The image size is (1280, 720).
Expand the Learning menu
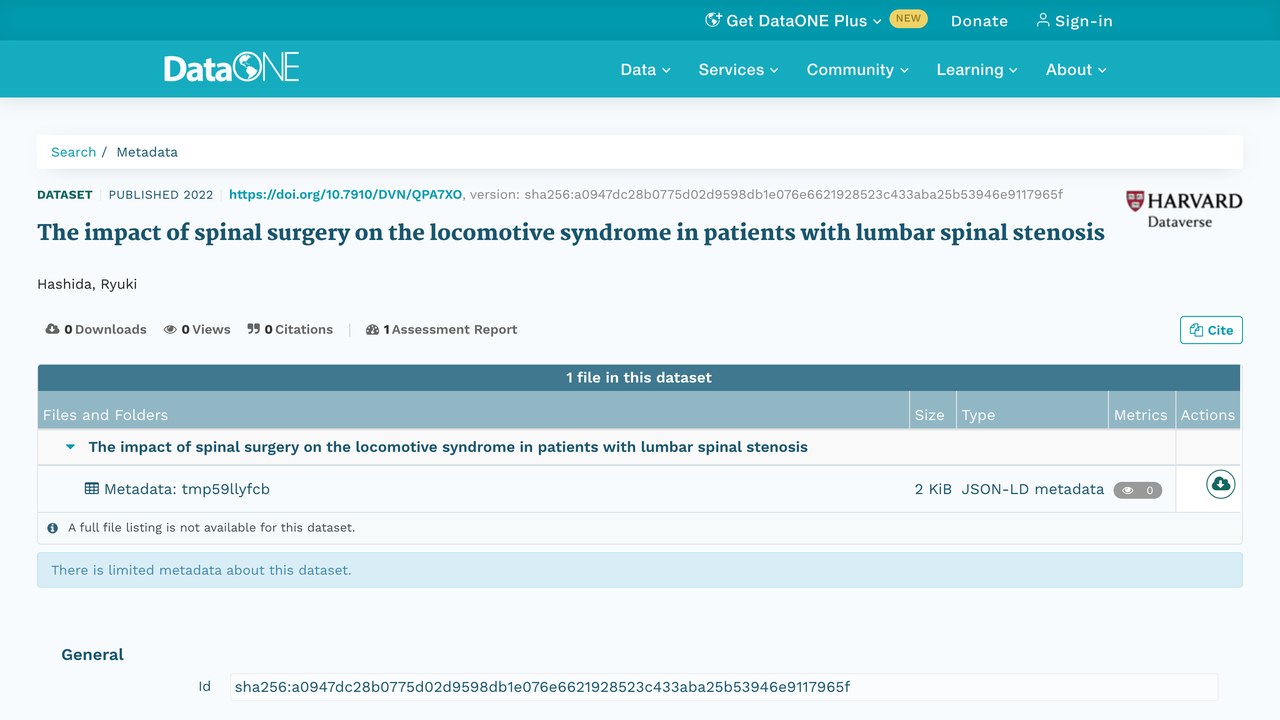pos(977,69)
